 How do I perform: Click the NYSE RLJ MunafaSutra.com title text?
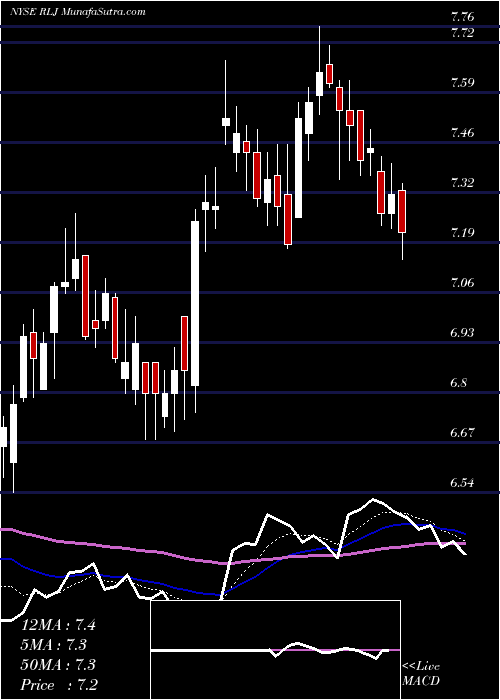click(77, 12)
